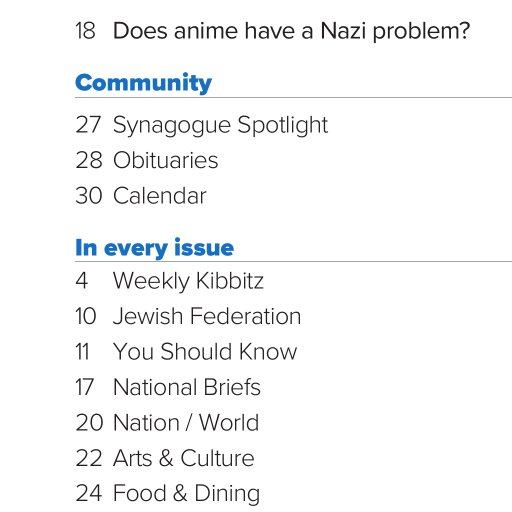Open Weekly Kibbitz entry

(x=188, y=281)
